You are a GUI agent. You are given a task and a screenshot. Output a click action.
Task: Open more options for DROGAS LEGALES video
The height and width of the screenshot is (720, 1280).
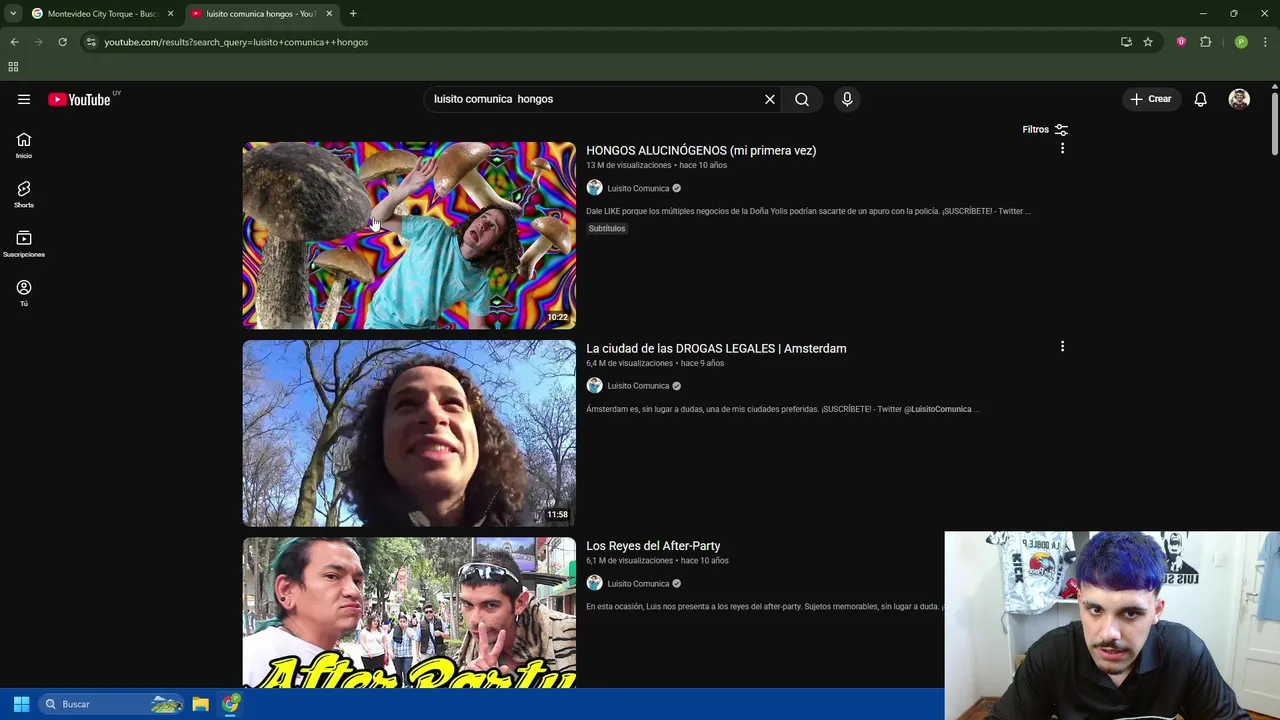pyautogui.click(x=1062, y=346)
